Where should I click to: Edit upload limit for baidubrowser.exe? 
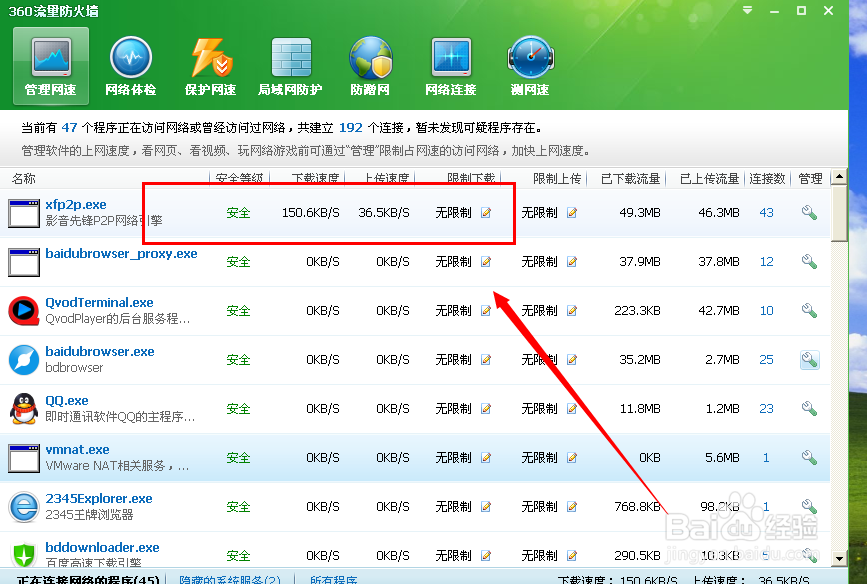tap(572, 359)
